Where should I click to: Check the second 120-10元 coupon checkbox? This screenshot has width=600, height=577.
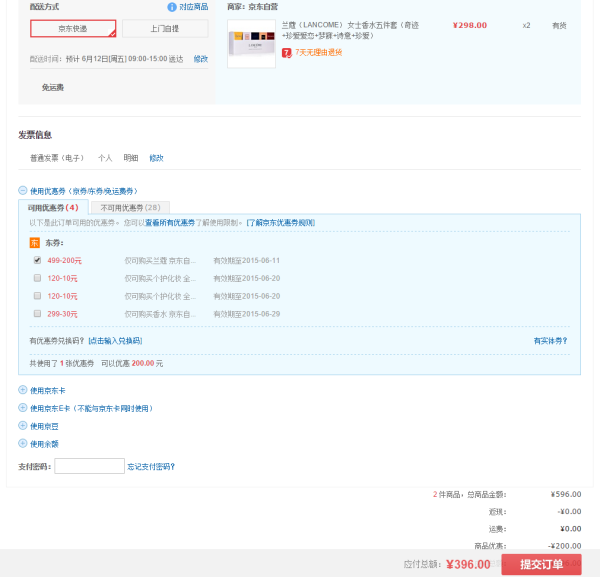[x=37, y=296]
